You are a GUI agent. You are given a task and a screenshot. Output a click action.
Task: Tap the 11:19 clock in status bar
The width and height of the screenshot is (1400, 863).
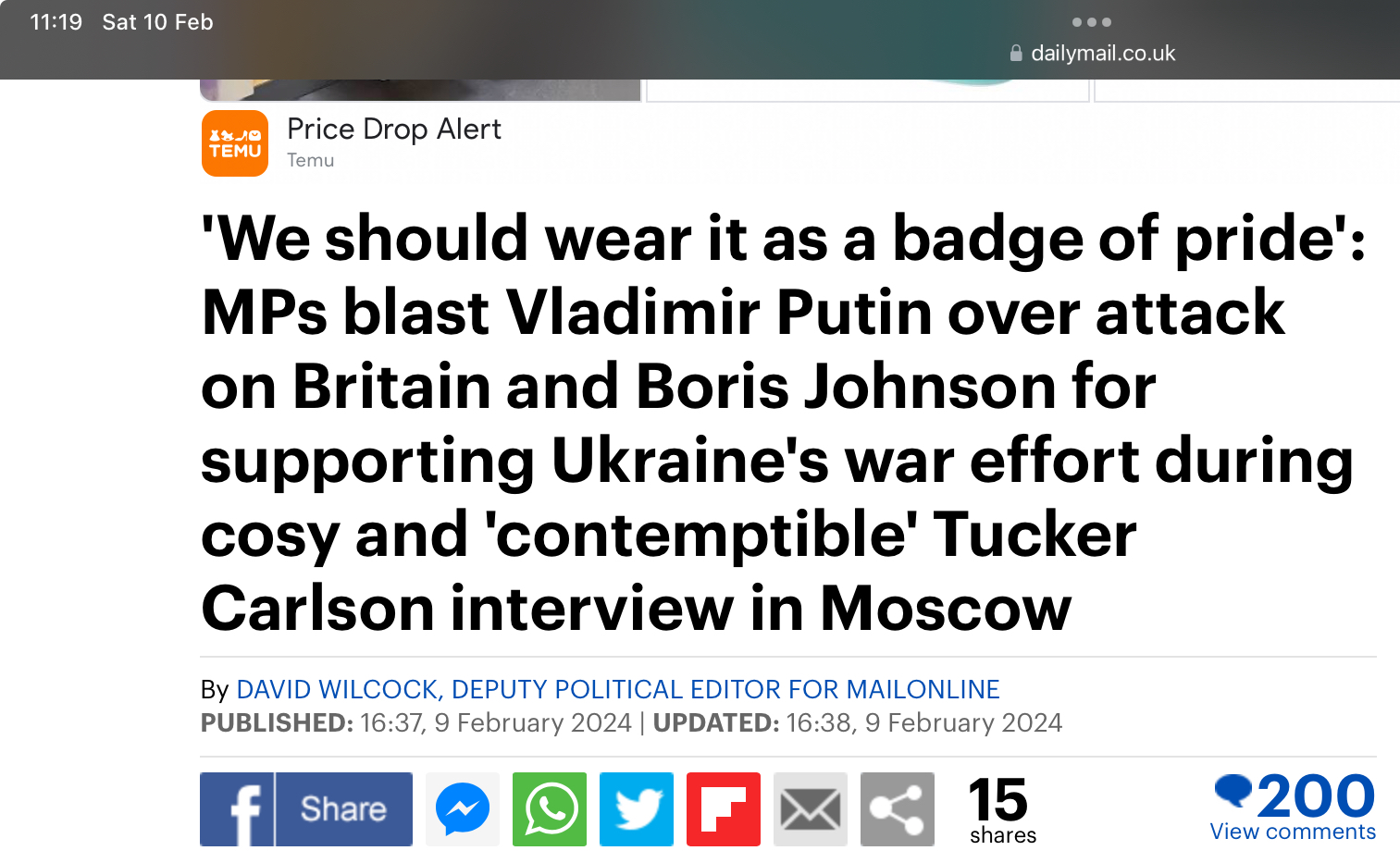click(56, 22)
